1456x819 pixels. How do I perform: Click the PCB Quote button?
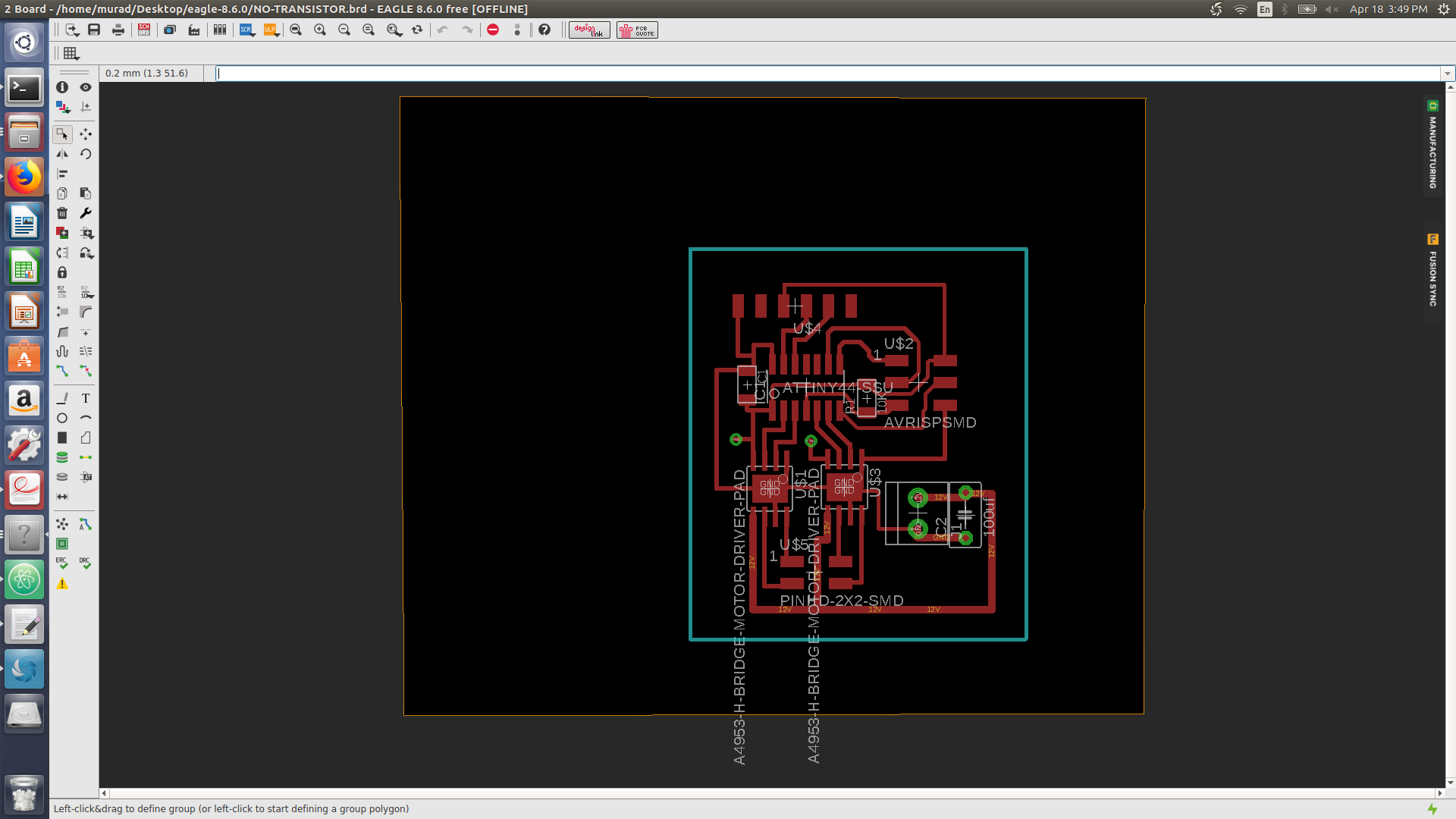(x=637, y=30)
